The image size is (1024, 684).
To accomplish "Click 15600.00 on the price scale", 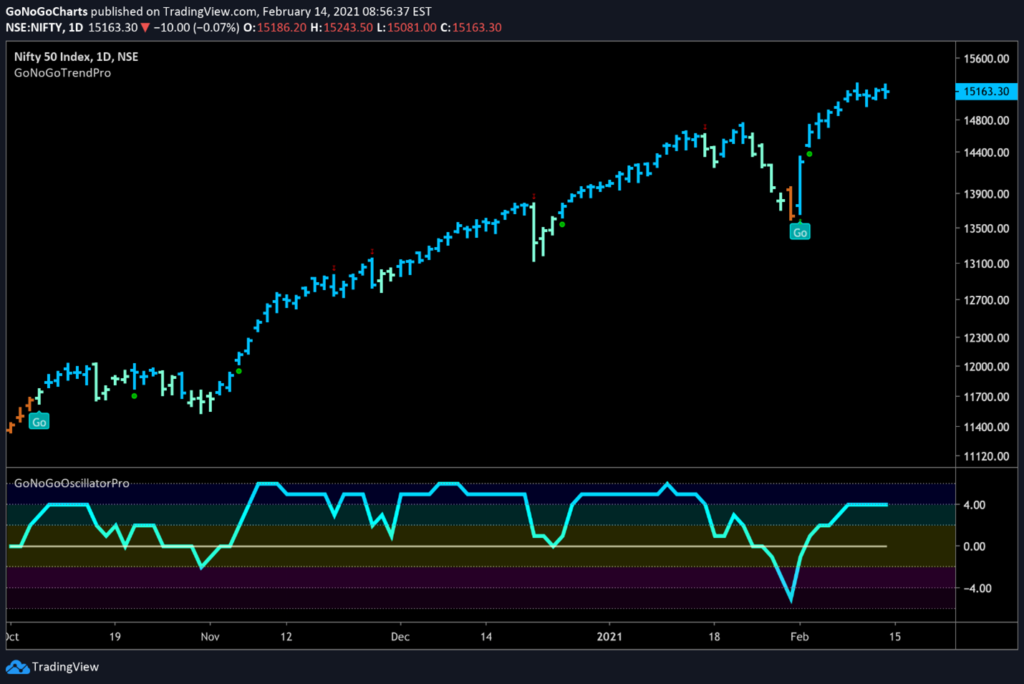I will pyautogui.click(x=984, y=59).
